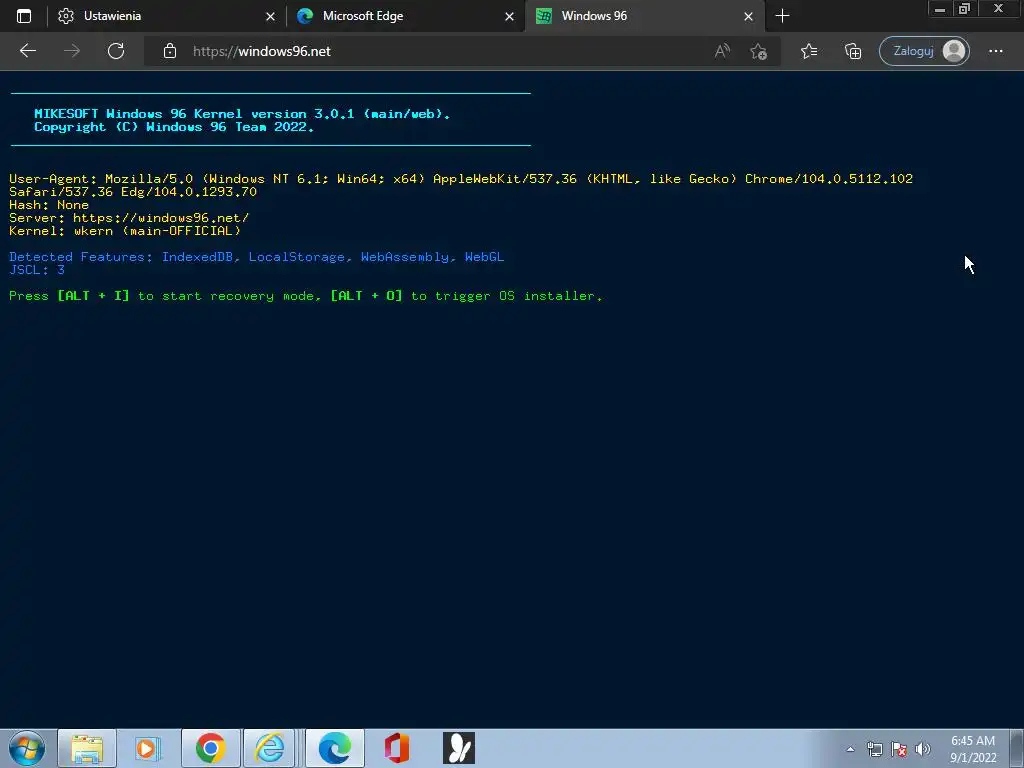This screenshot has width=1024, height=768.
Task: Go forward with the arrow button
Action: (x=72, y=51)
